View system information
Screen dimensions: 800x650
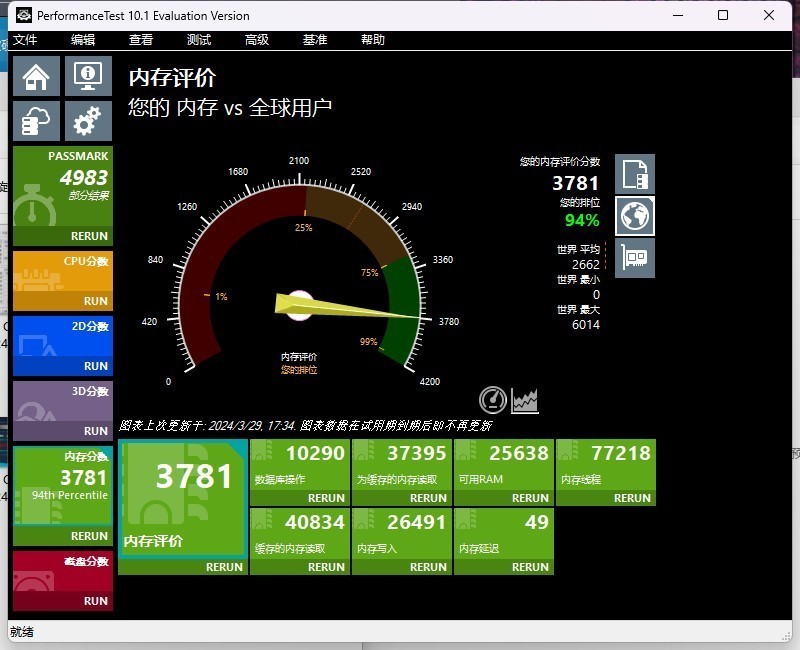coord(87,75)
